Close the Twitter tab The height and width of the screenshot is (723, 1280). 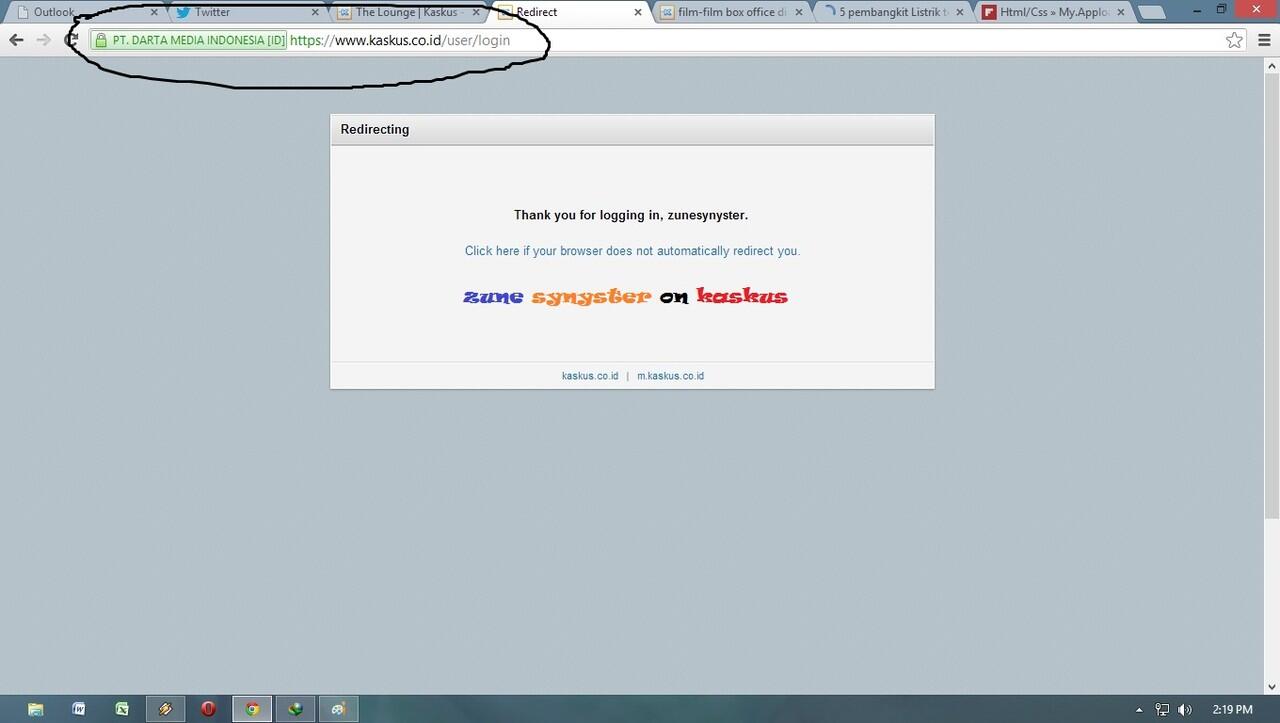315,12
